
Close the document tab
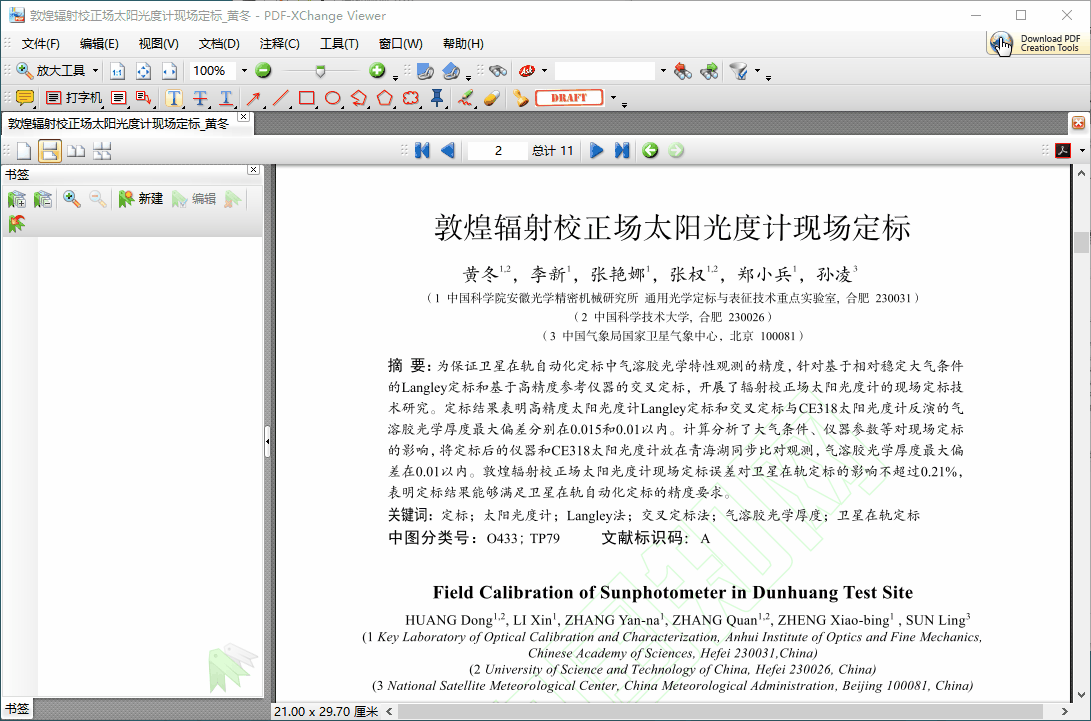click(243, 117)
